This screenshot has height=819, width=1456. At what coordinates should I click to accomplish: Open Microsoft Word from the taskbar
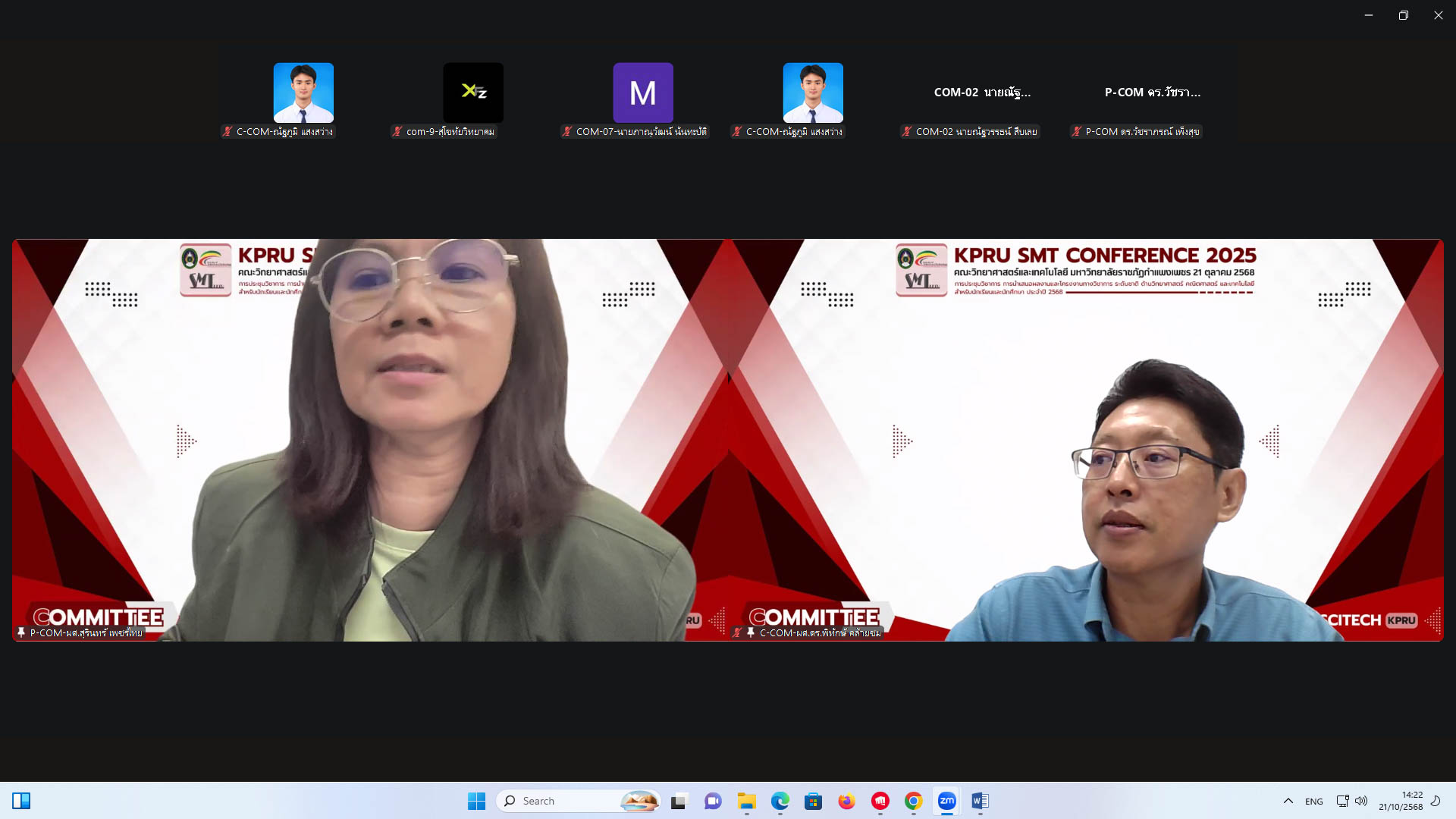coord(980,801)
